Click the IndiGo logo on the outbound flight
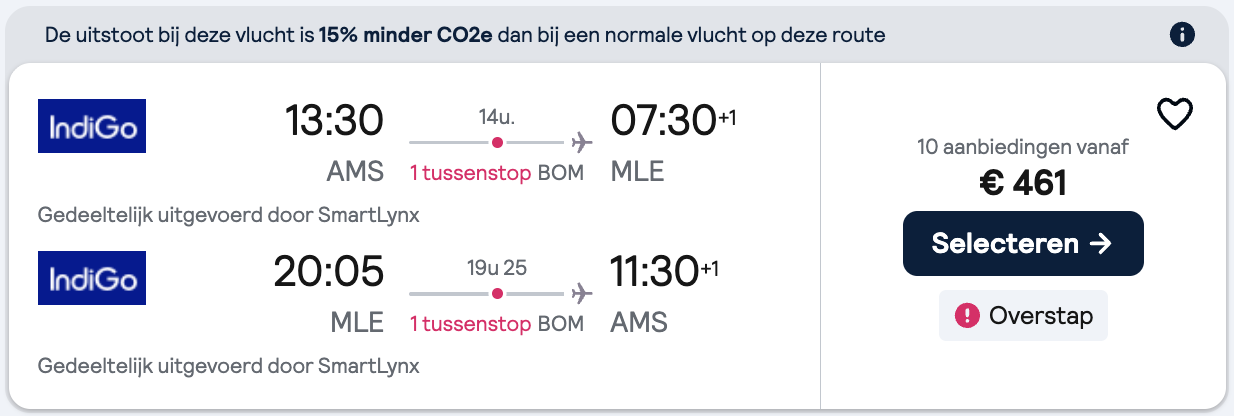1234x416 pixels. [92, 126]
